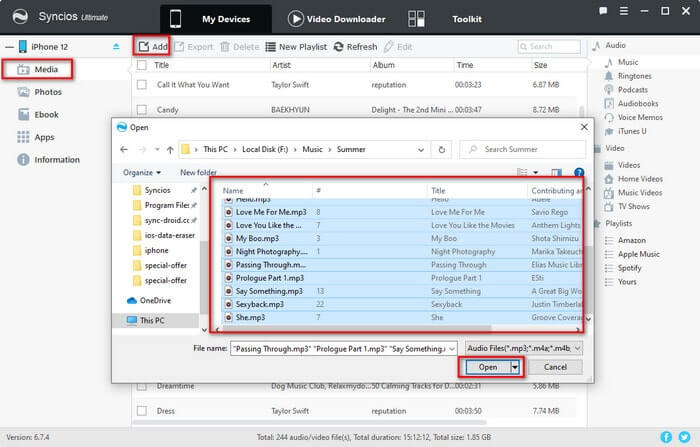Switch to My Devices tab
Viewport: 700px width, 447px height.
coord(216,19)
